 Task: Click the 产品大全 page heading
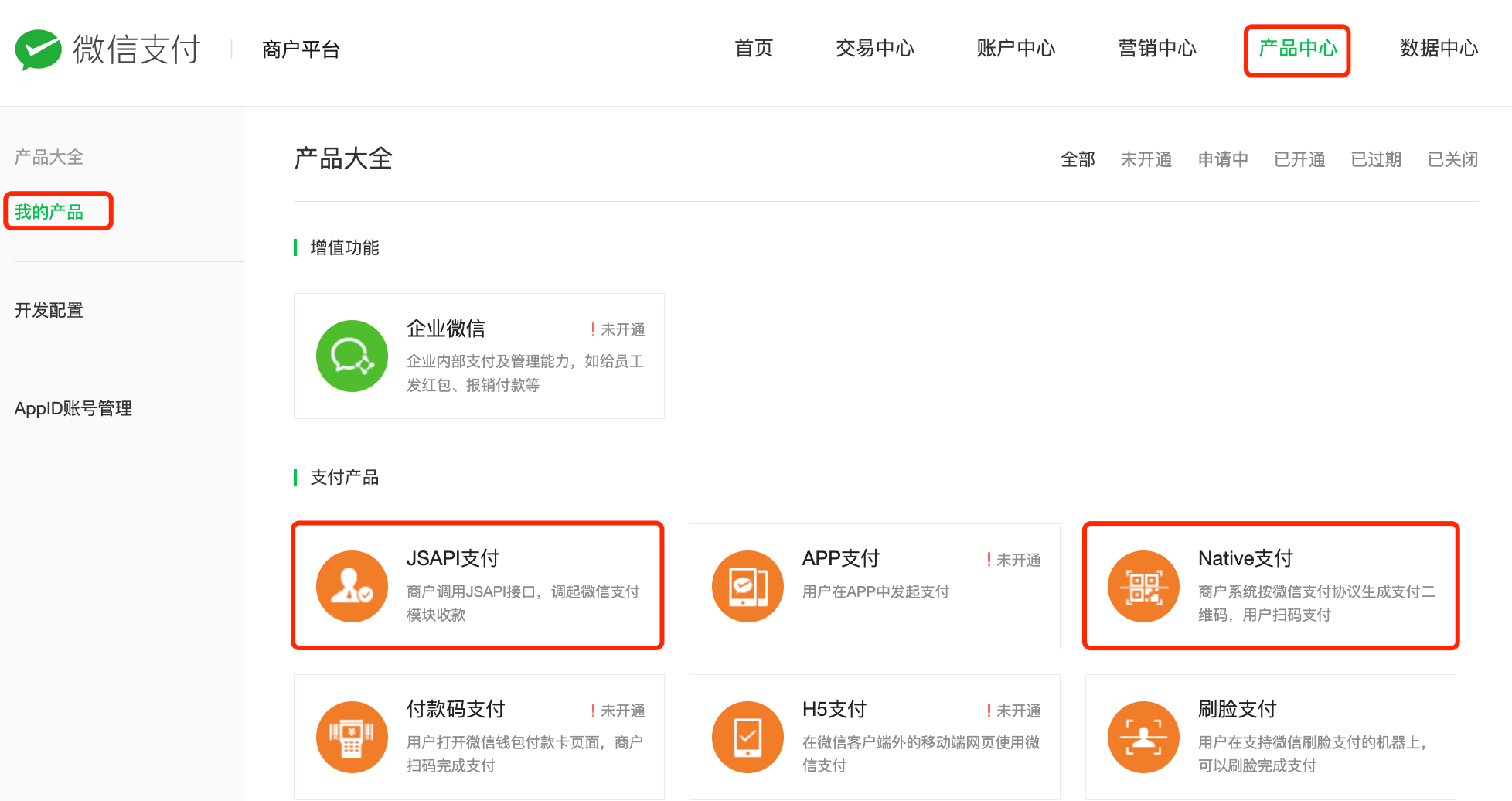[x=343, y=158]
